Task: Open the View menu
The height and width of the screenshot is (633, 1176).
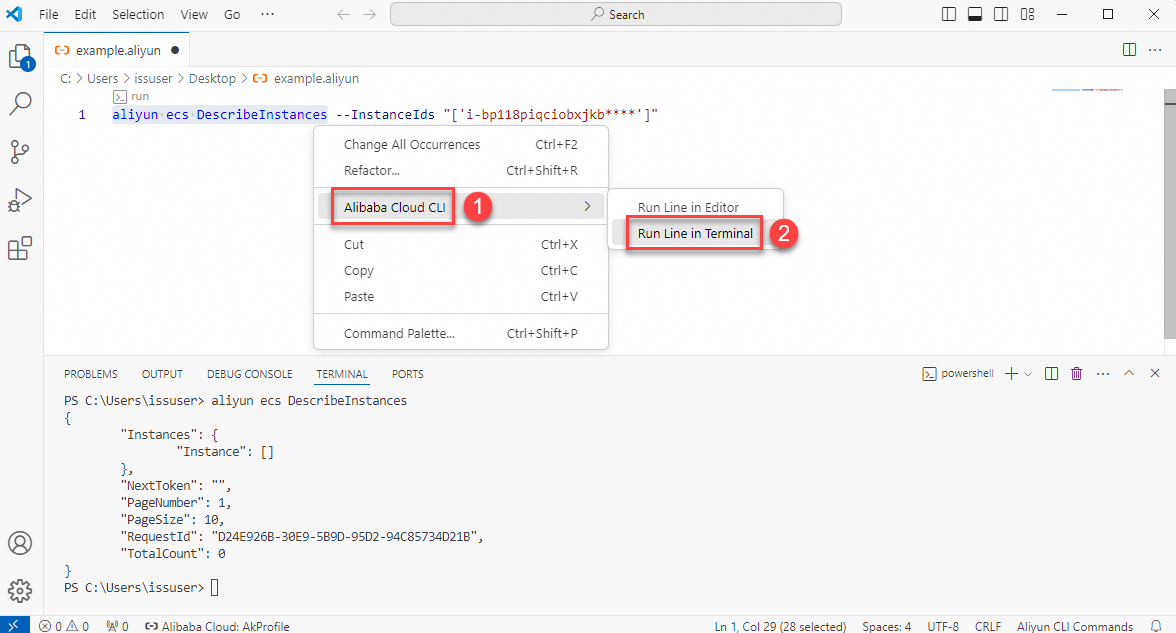Action: pyautogui.click(x=194, y=14)
